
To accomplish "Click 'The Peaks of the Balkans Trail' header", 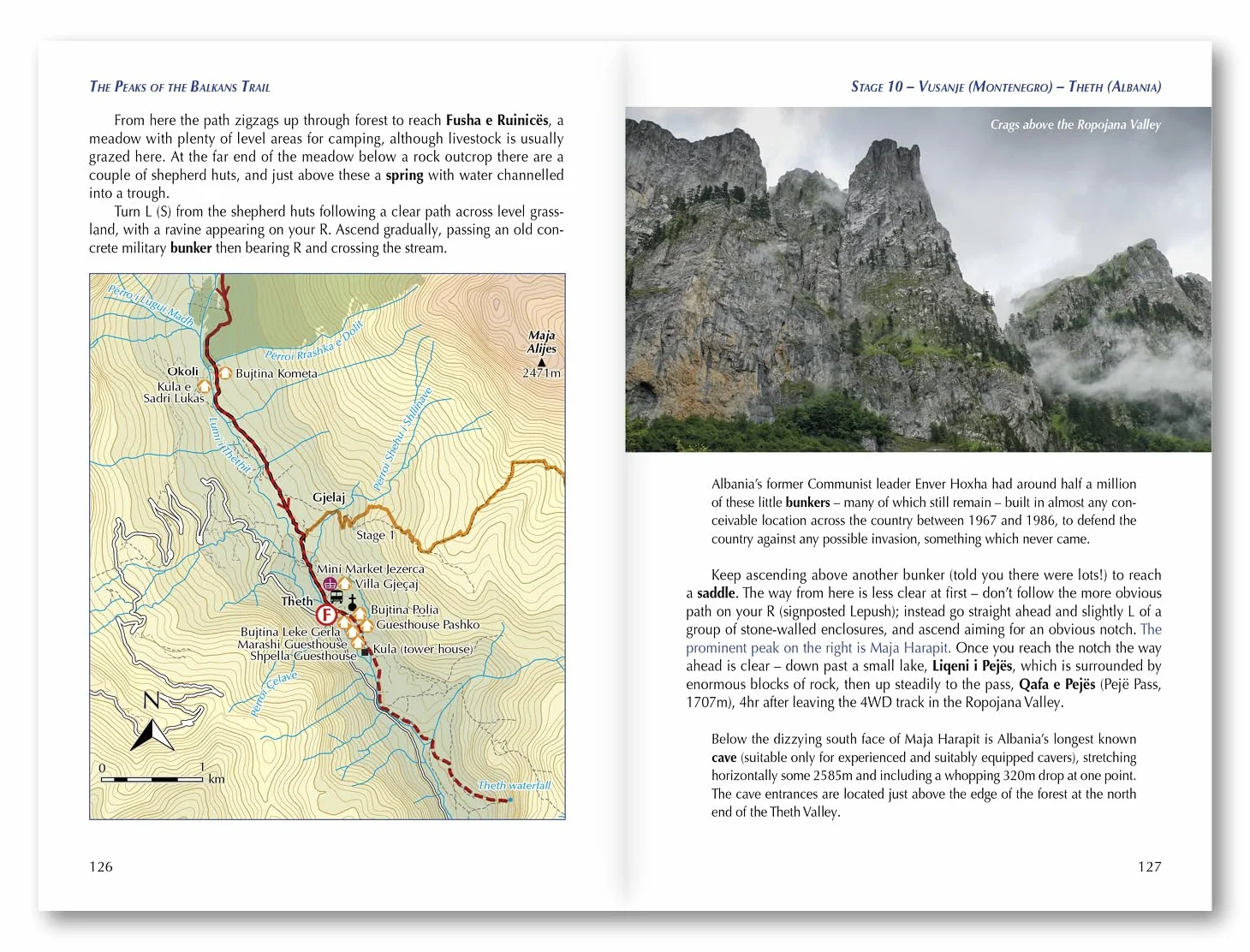I will tap(180, 86).
